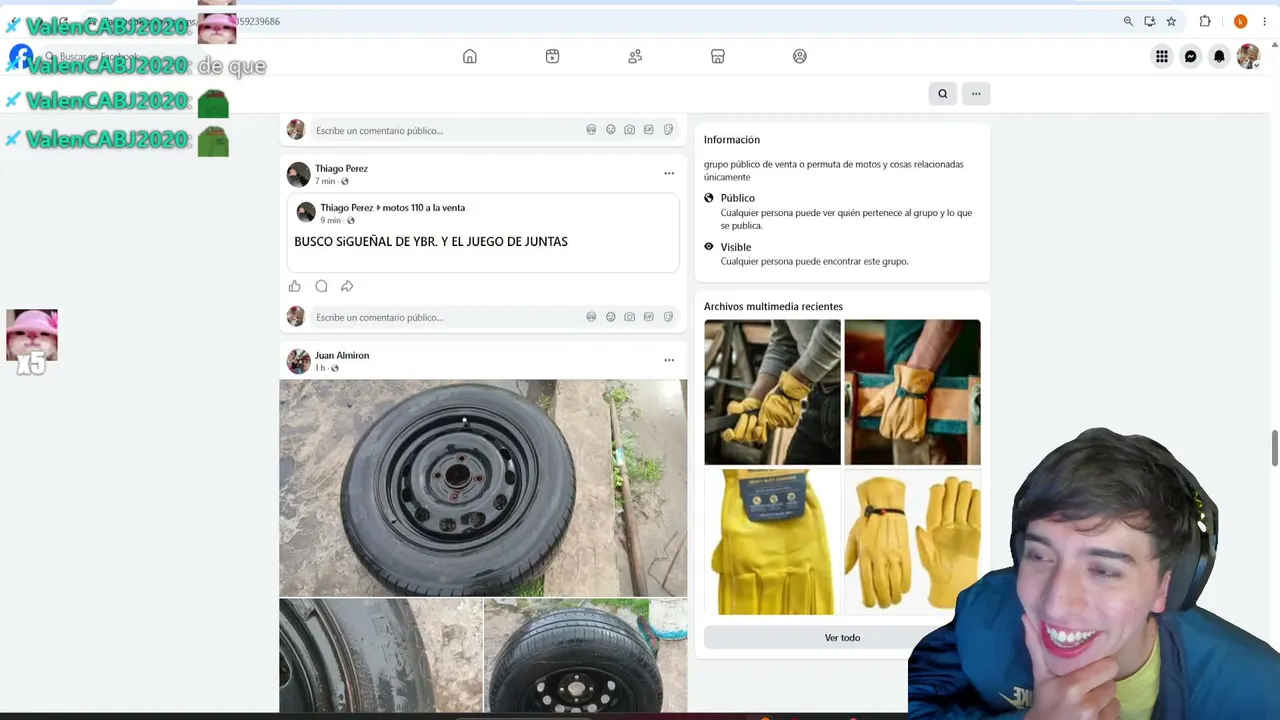Viewport: 1280px width, 720px height.
Task: Click the '9 min' timestamp in the shared post
Action: [330, 220]
